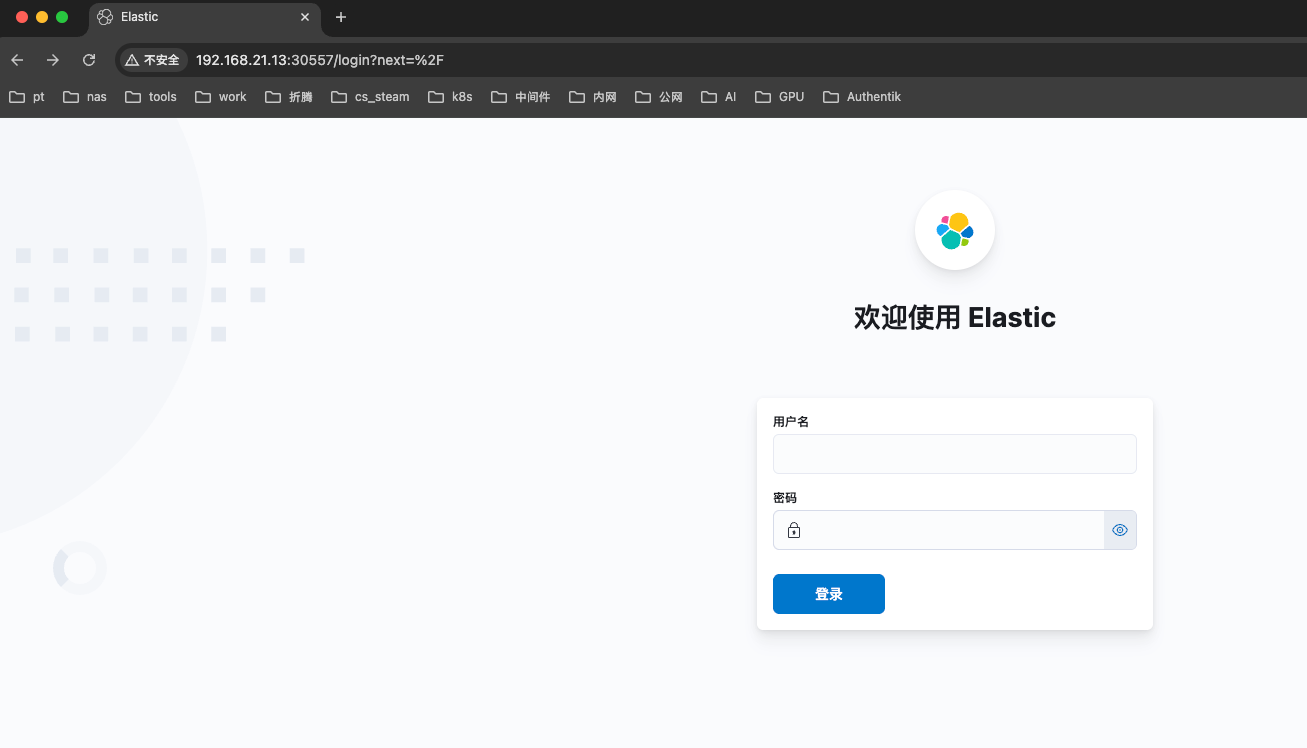Viewport: 1307px width, 748px height.
Task: Click the back navigation arrow
Action: (x=16, y=60)
